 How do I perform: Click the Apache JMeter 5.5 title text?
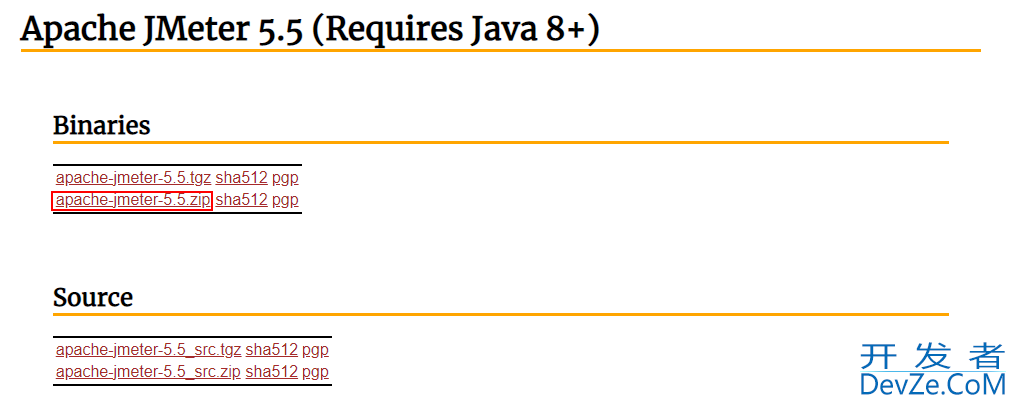tap(162, 30)
